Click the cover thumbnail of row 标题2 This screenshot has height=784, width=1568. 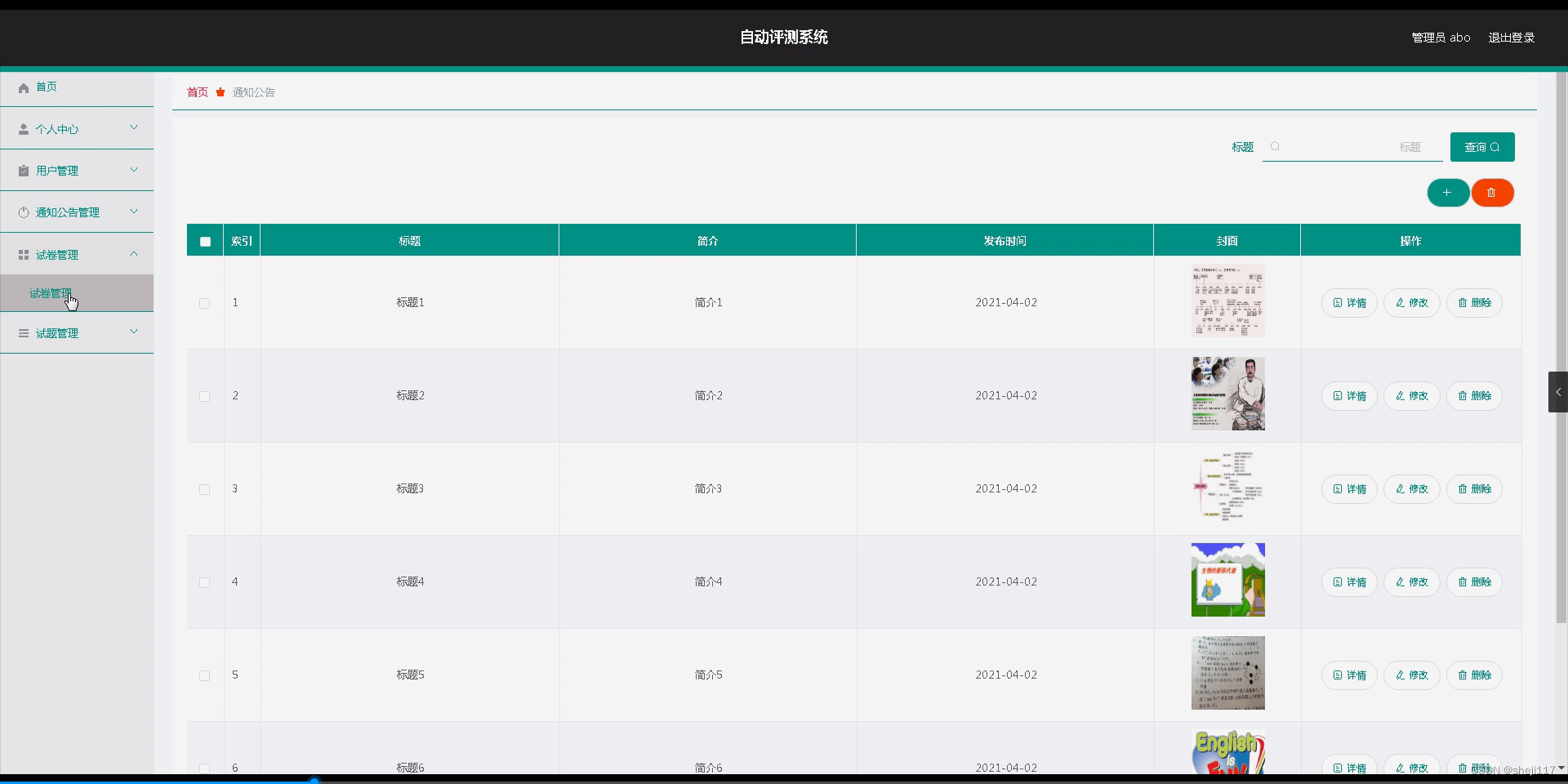click(1227, 395)
